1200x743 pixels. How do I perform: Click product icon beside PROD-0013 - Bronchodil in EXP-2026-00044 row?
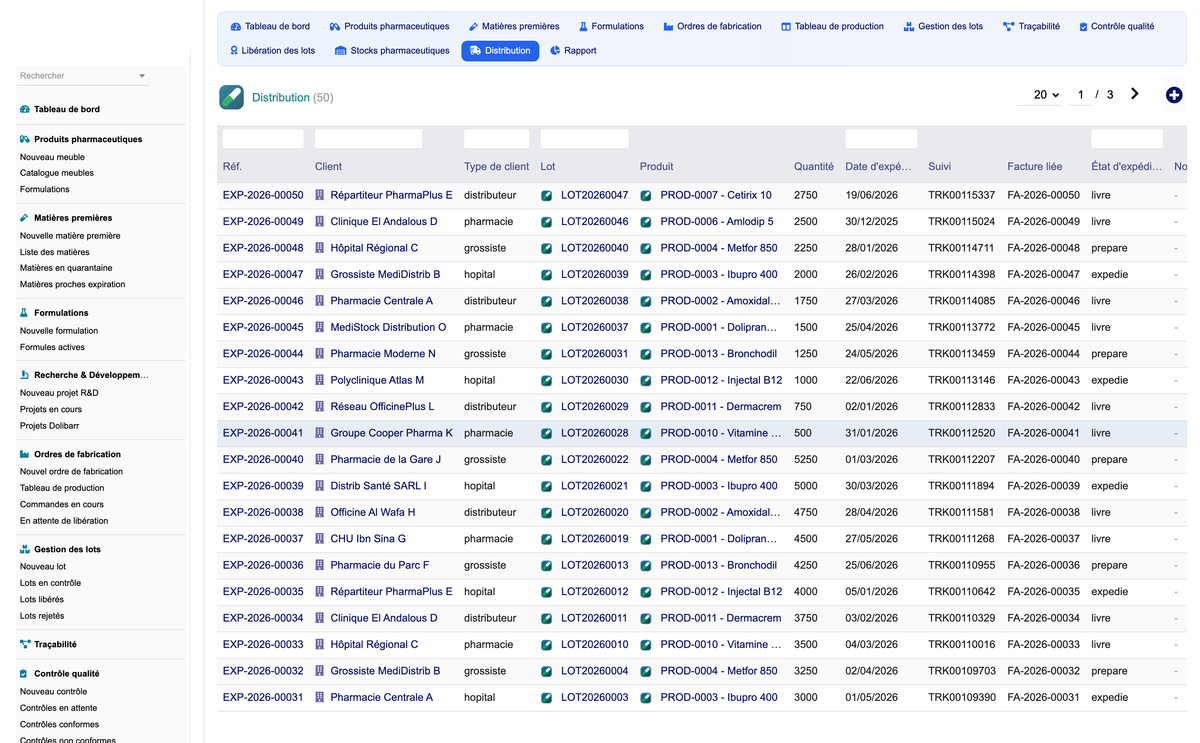point(646,354)
